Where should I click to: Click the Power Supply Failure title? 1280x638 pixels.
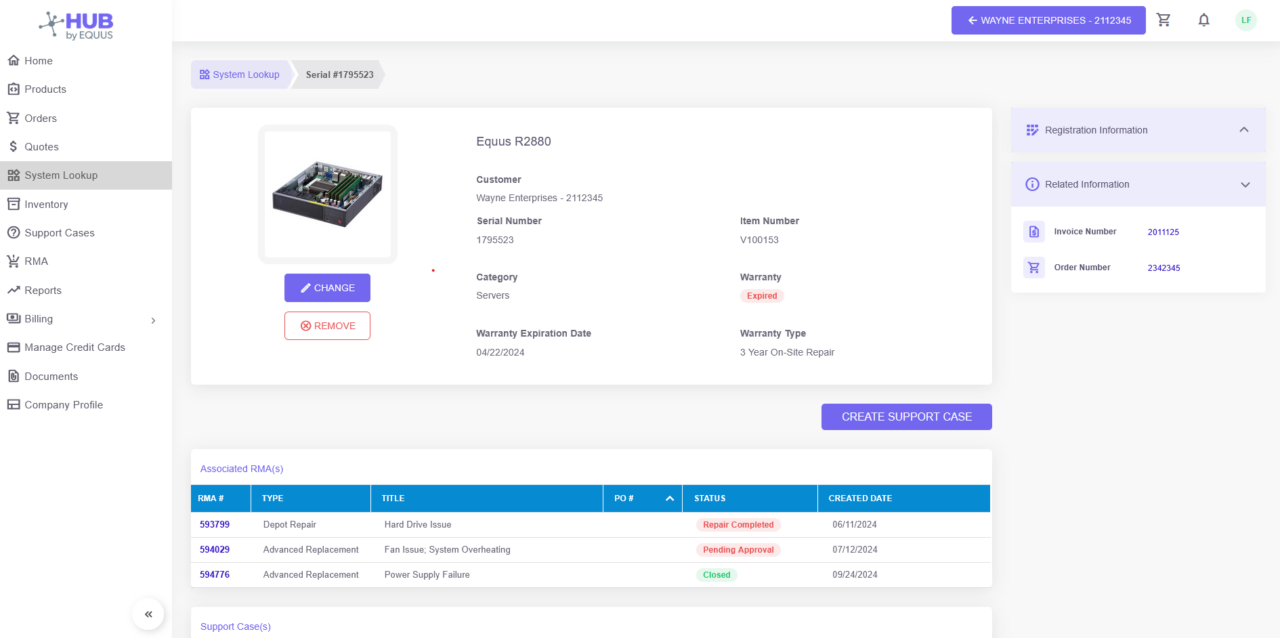tap(427, 575)
